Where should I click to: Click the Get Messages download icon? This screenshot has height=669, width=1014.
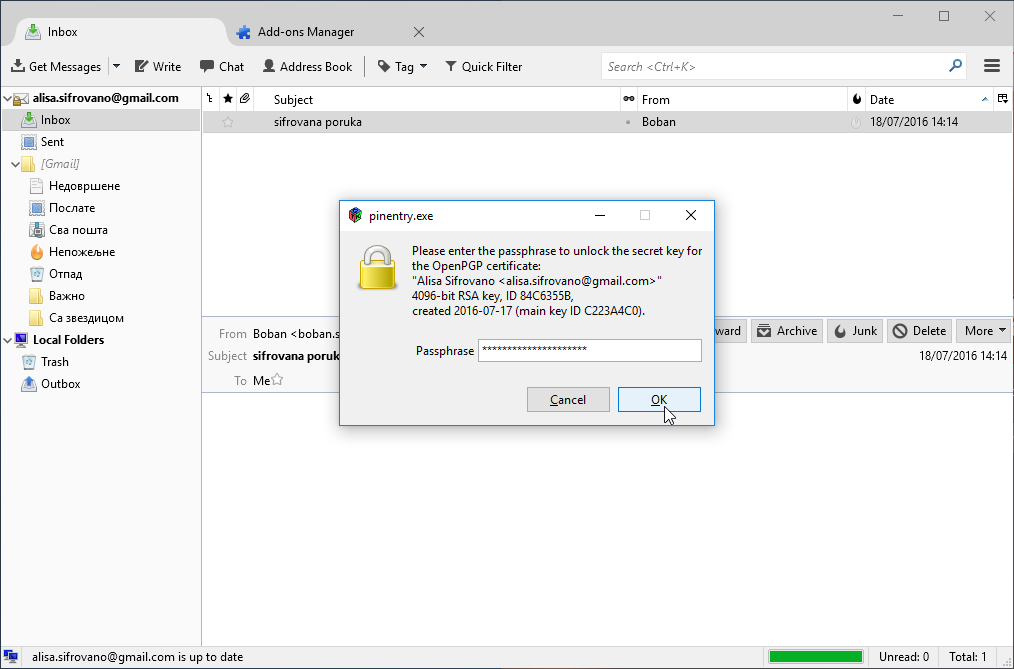18,66
